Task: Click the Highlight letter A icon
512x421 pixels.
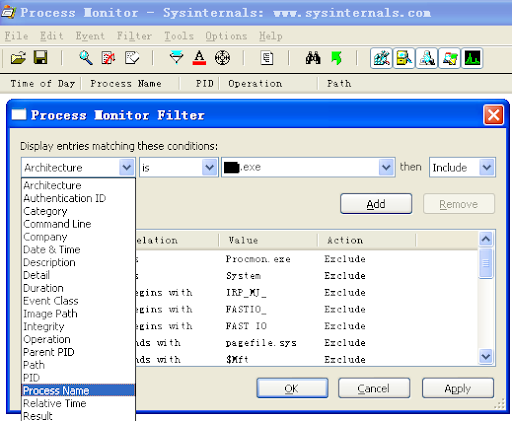Action: 199,58
